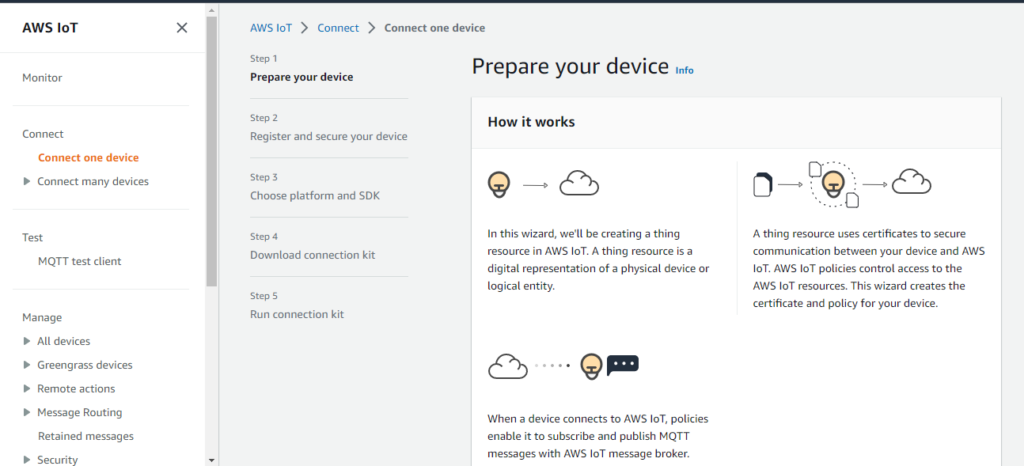Select Connect section heading in sidebar
This screenshot has width=1024, height=466.
tap(43, 134)
